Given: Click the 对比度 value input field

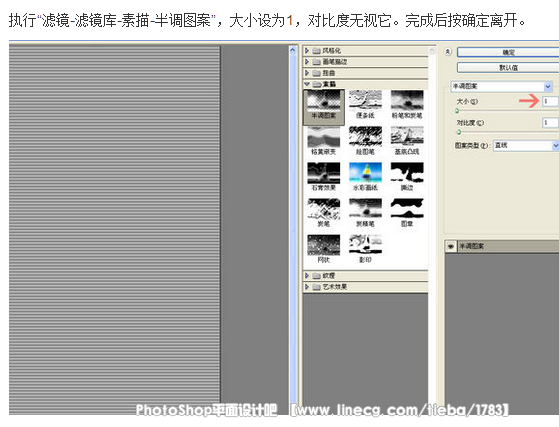Looking at the screenshot, I should coord(550,123).
